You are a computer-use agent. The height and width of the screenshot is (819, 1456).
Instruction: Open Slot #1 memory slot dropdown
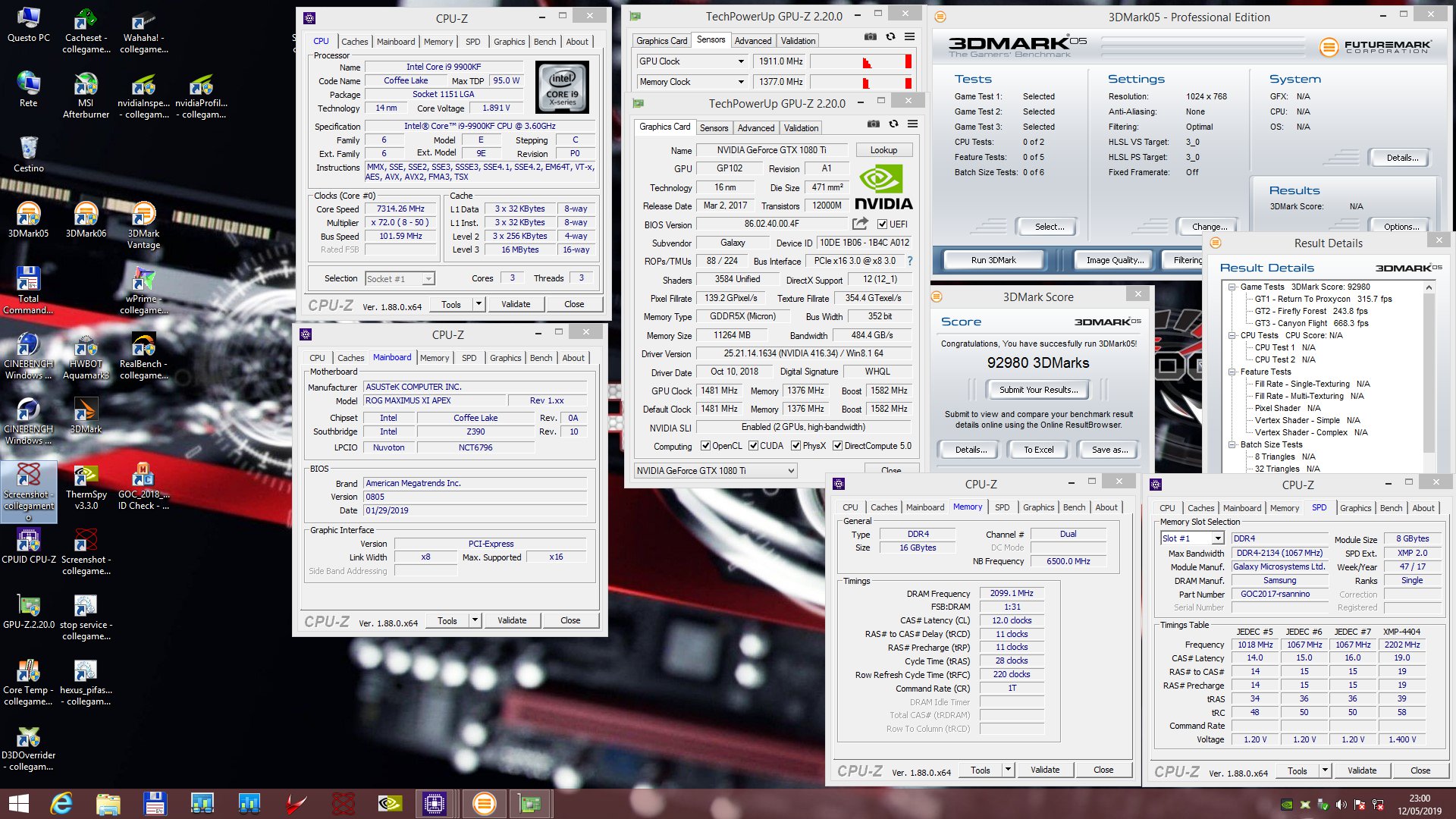(1192, 538)
